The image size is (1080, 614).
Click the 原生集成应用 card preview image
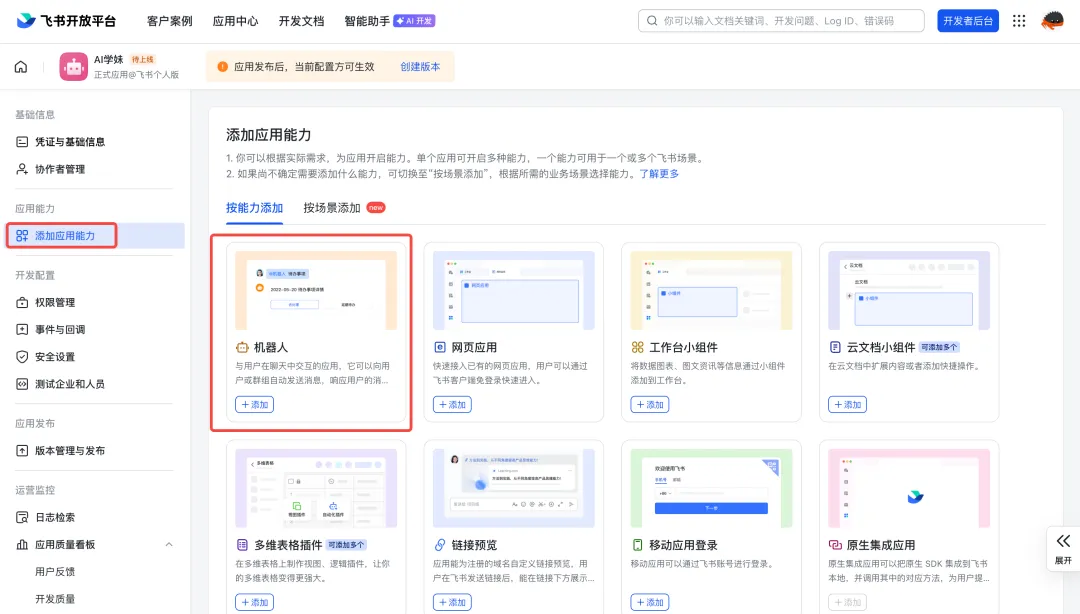point(909,488)
